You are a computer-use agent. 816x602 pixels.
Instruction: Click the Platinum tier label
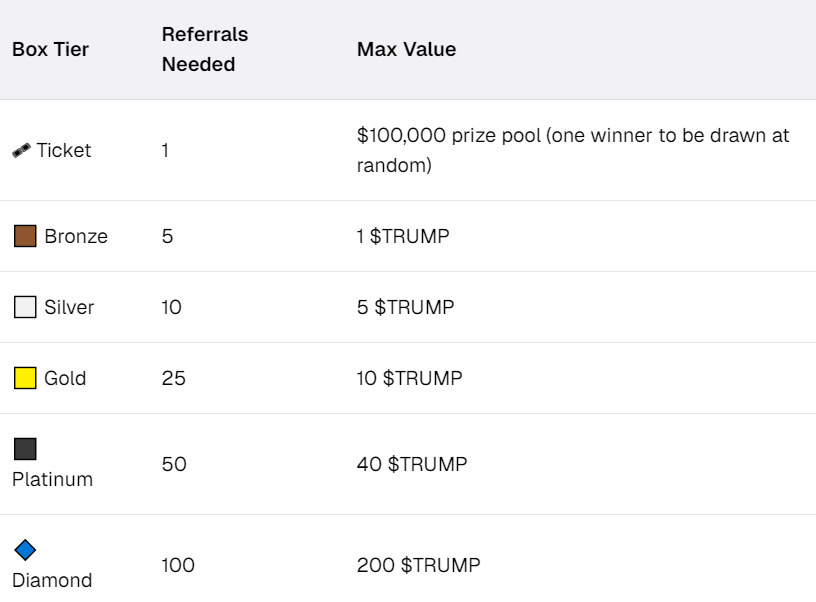[x=53, y=479]
